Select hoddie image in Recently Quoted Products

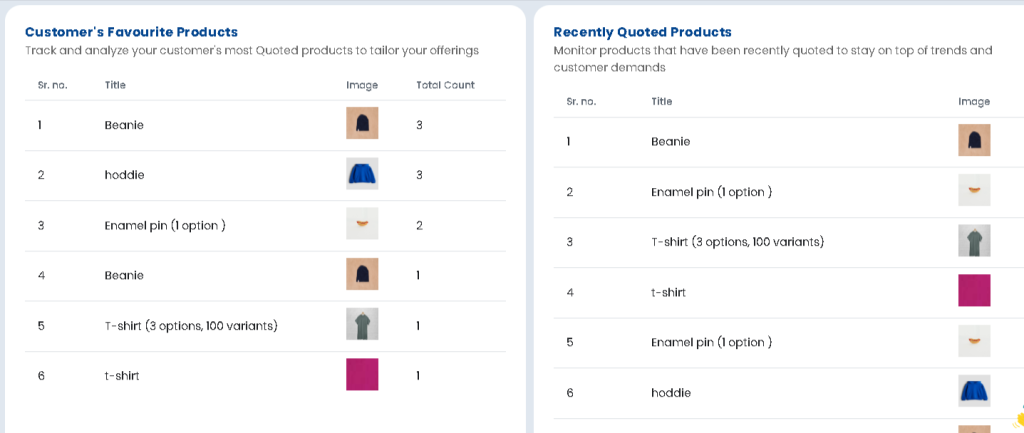pos(974,391)
